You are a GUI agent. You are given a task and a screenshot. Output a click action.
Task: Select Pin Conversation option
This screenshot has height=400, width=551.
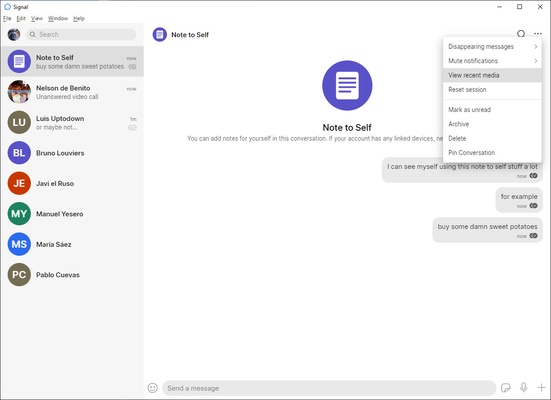[492, 153]
